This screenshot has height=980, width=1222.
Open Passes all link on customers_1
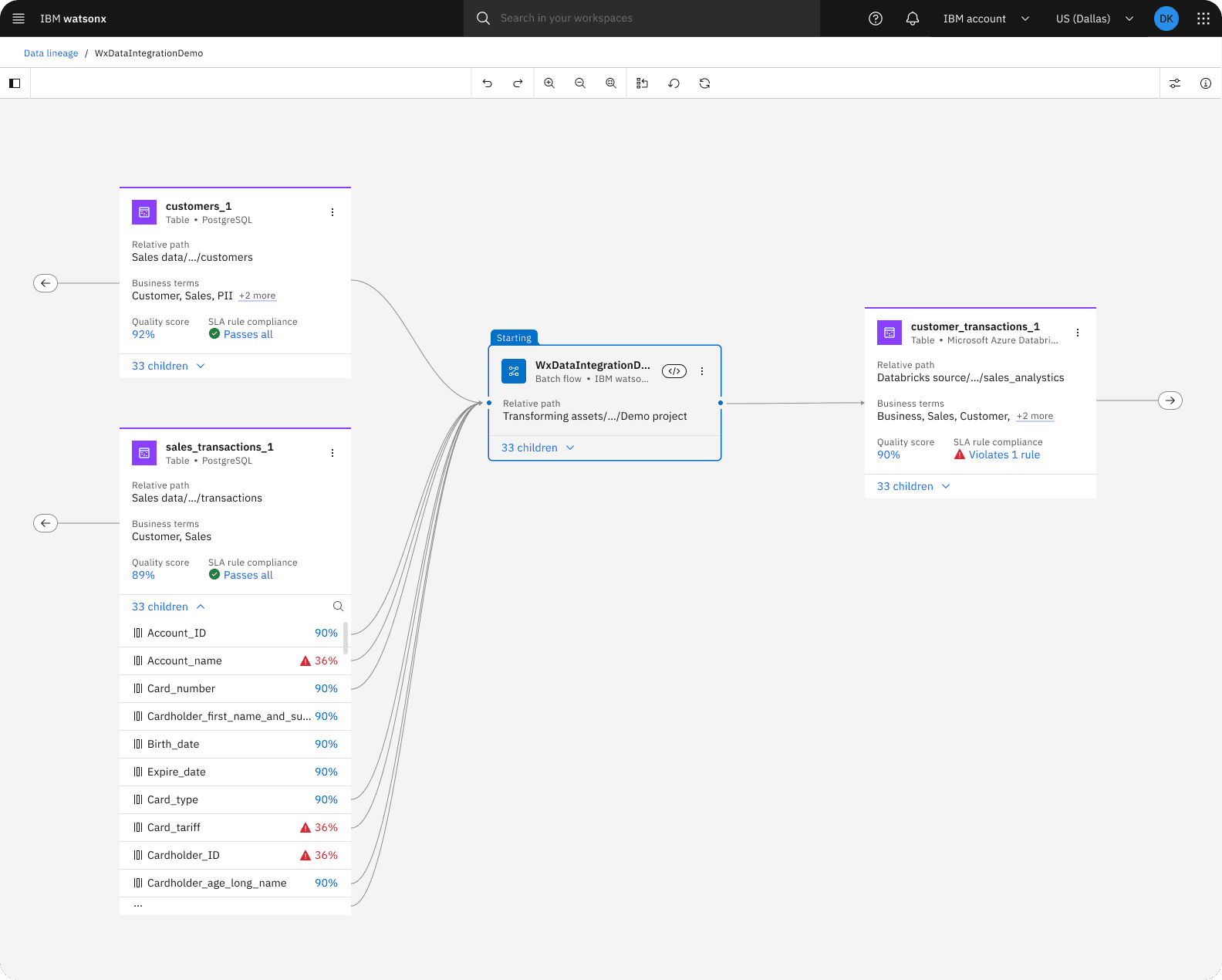click(248, 334)
